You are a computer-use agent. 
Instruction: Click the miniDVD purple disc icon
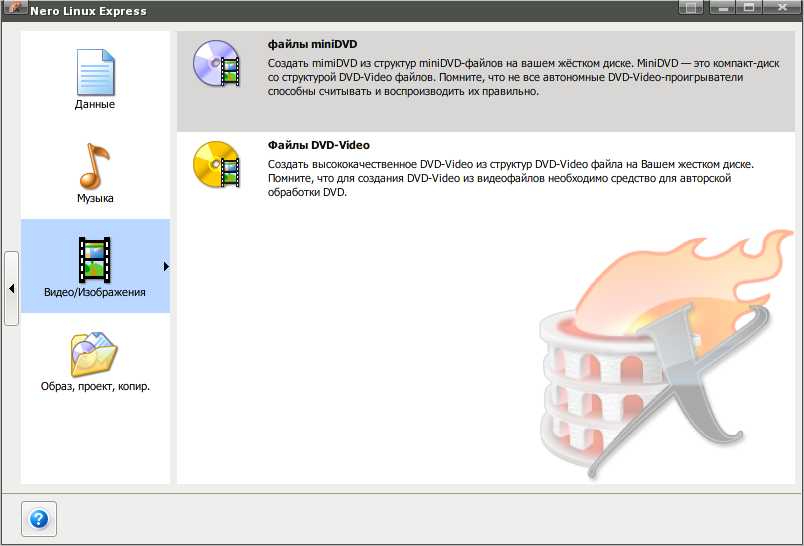click(x=216, y=64)
